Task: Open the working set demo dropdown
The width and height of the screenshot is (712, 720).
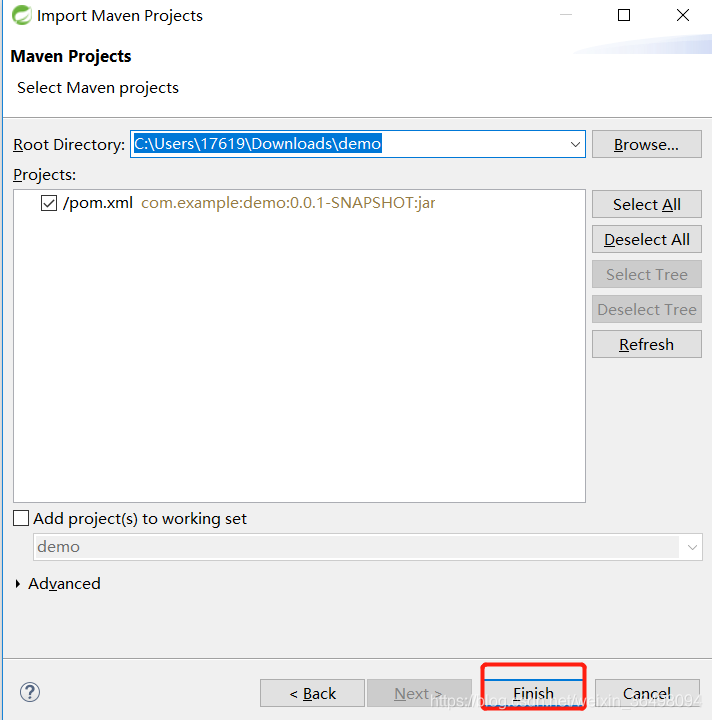Action: (692, 547)
